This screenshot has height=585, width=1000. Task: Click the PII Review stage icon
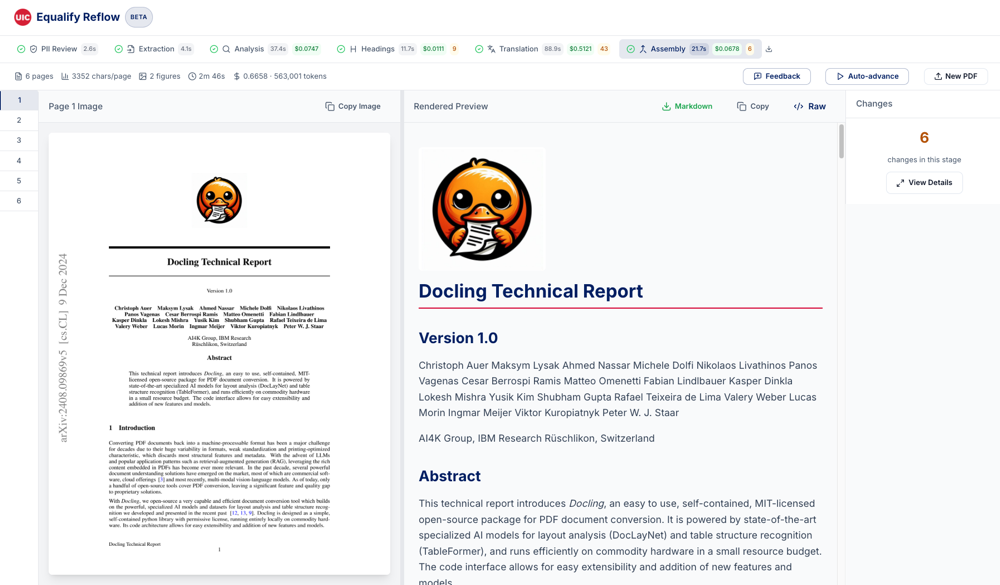pos(33,48)
